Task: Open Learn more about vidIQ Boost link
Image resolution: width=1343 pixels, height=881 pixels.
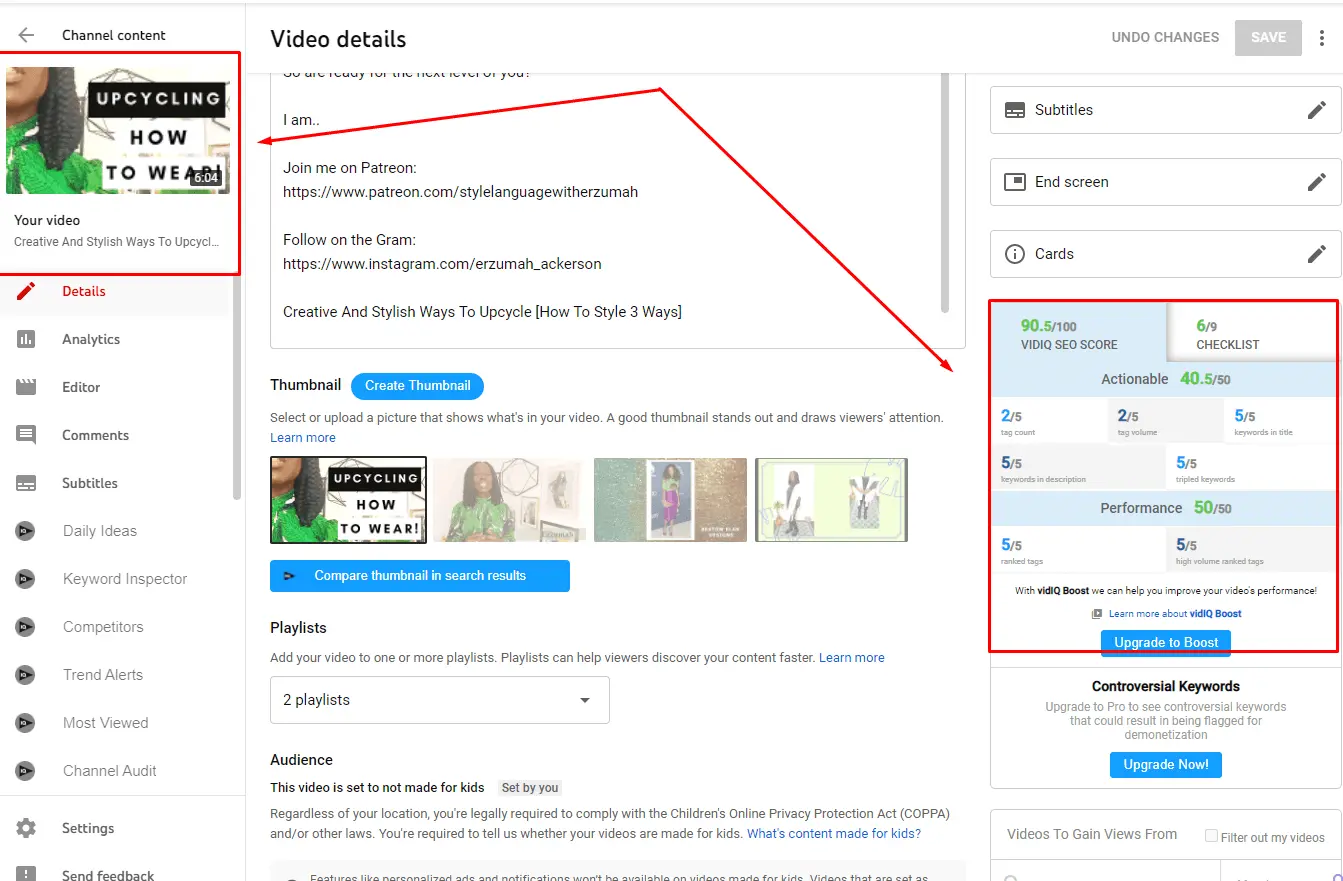Action: 1175,614
